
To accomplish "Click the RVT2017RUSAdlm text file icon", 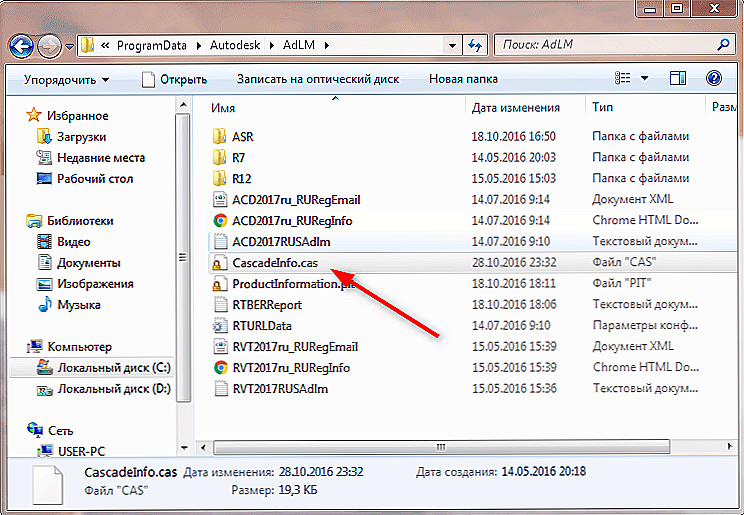I will [220, 389].
